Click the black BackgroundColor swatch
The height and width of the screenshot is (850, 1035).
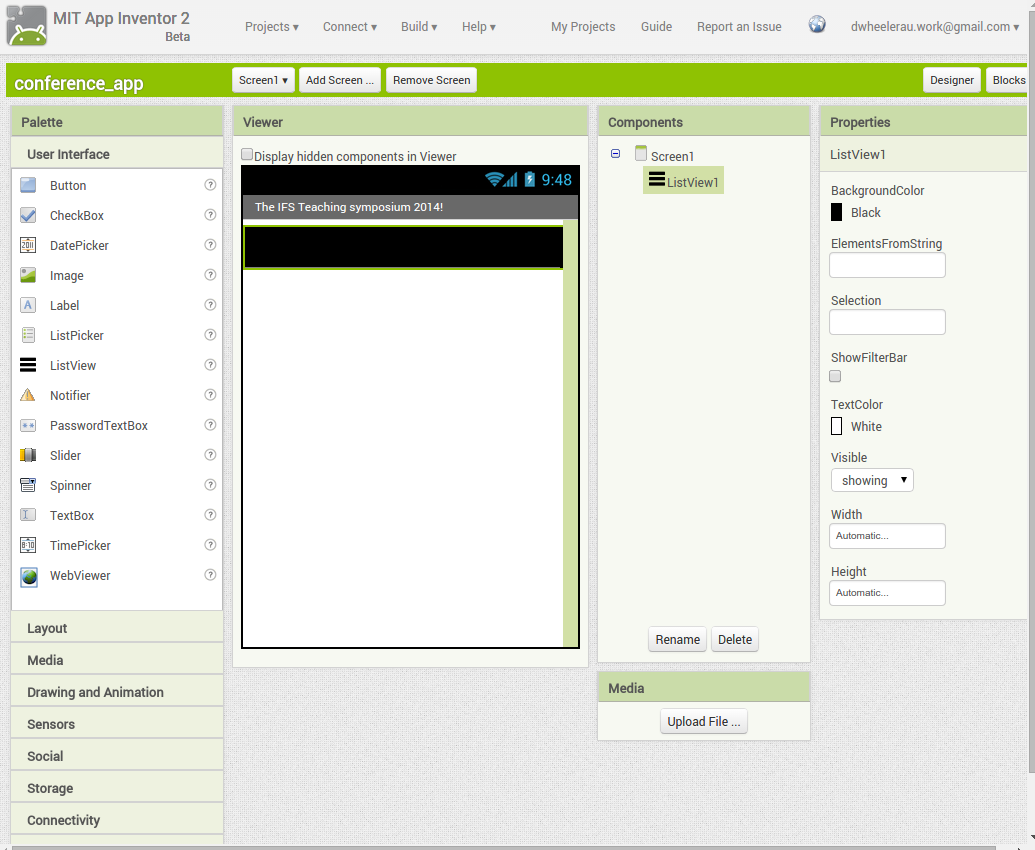(837, 212)
